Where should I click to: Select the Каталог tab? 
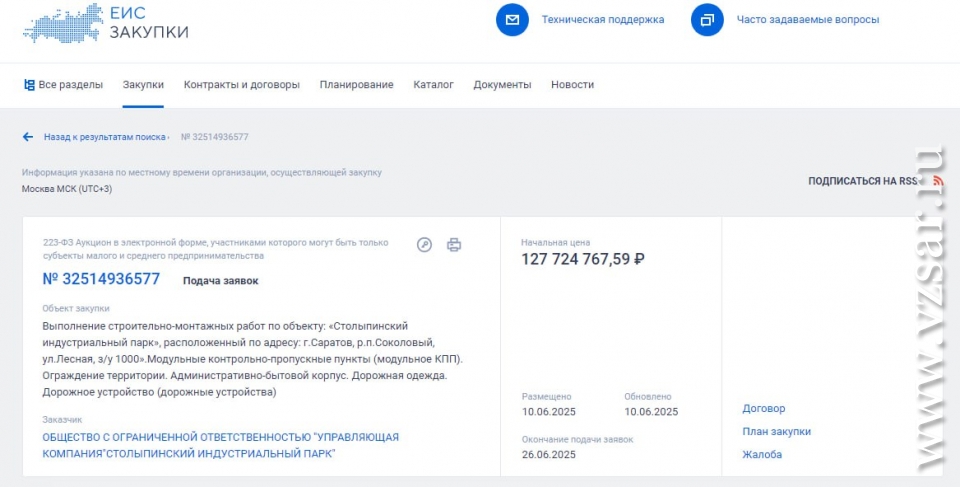433,85
